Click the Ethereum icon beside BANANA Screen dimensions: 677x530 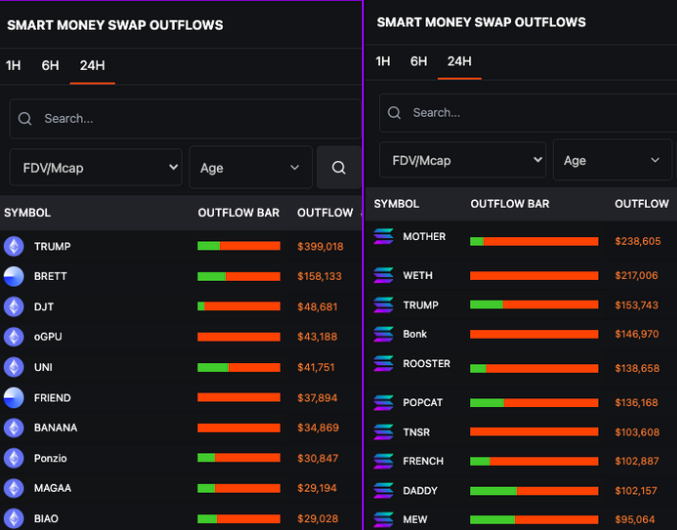point(14,428)
